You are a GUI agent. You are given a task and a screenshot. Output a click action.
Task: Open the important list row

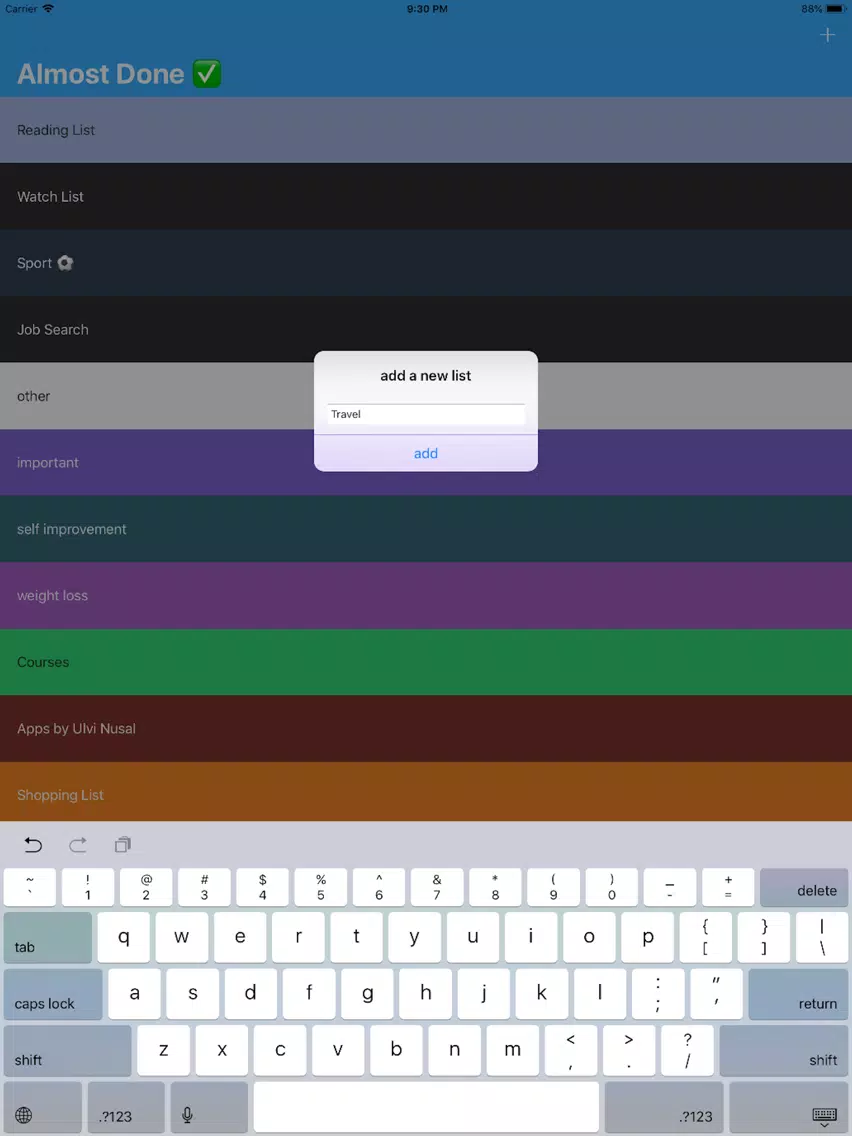tap(426, 462)
